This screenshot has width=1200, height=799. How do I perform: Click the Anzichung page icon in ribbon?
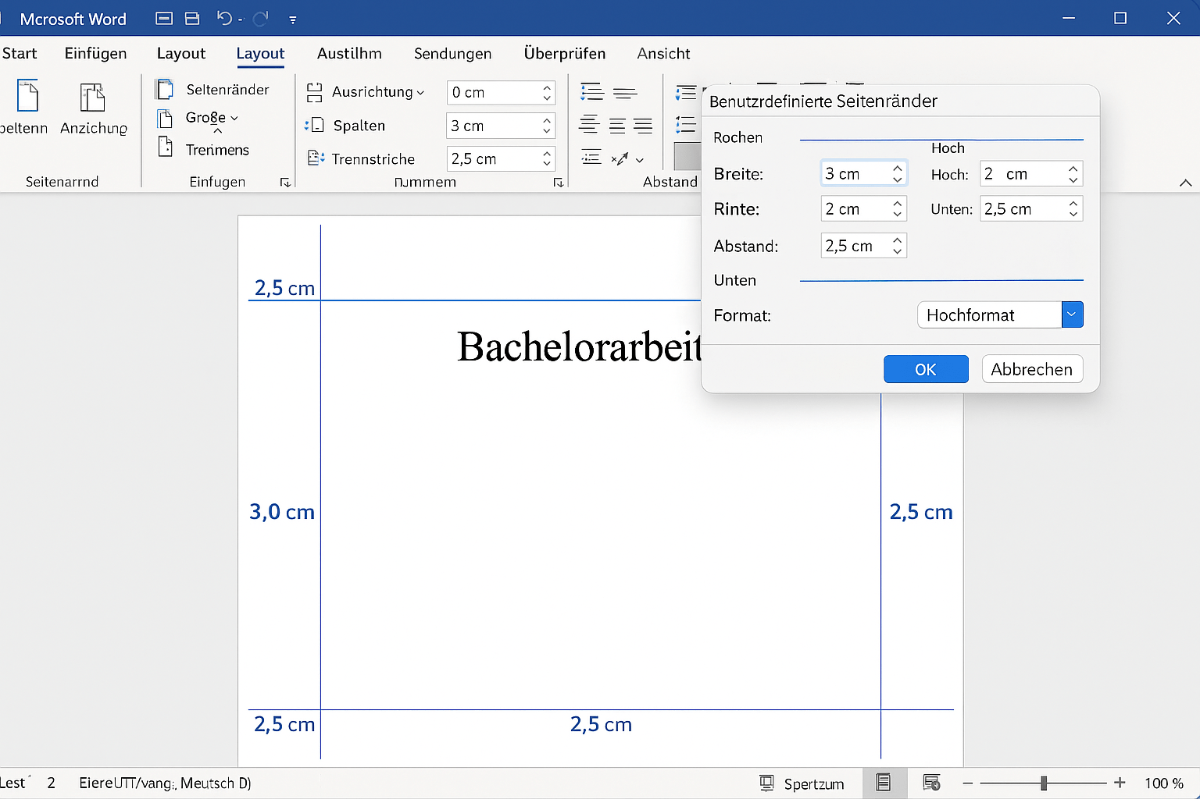[93, 98]
